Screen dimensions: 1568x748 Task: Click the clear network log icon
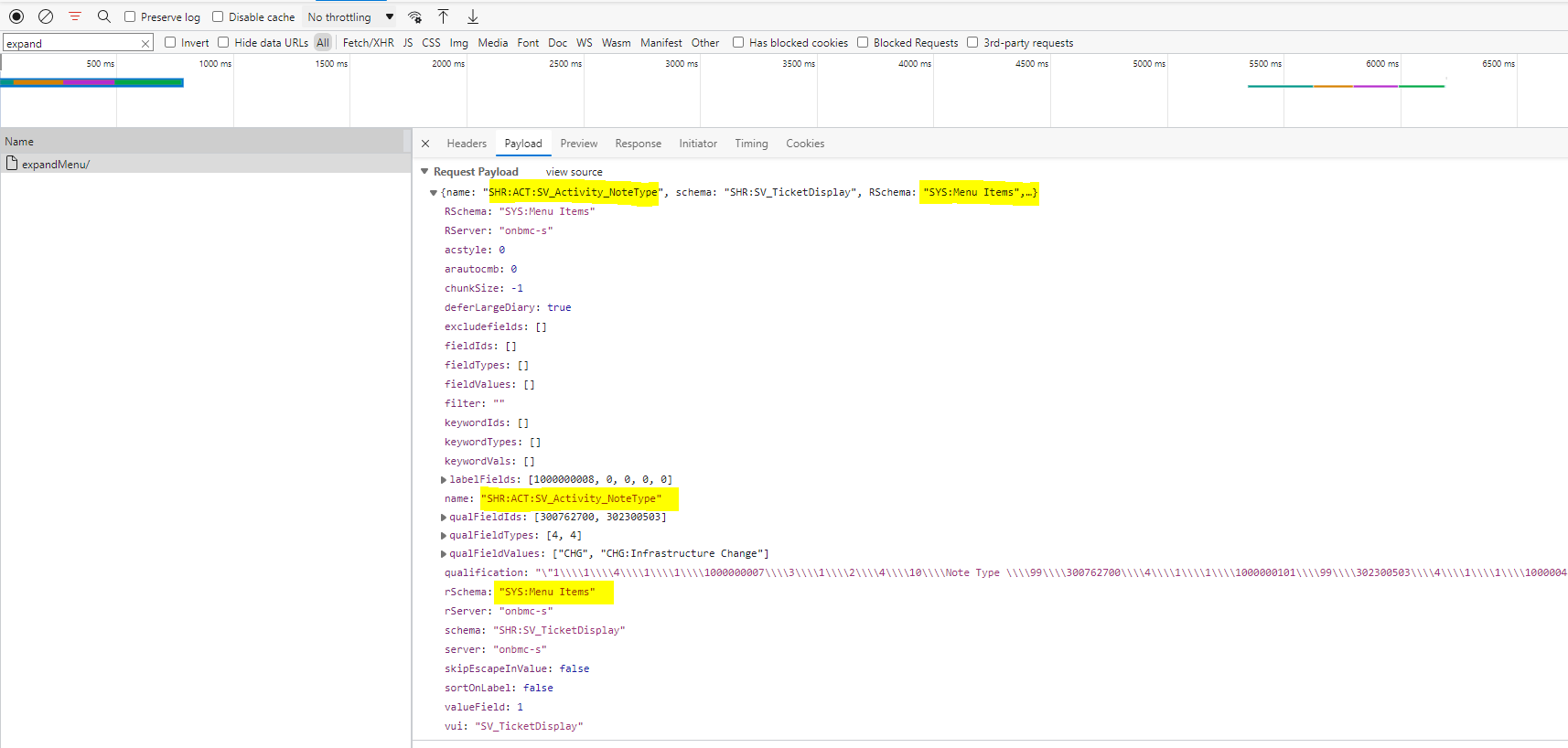[46, 16]
